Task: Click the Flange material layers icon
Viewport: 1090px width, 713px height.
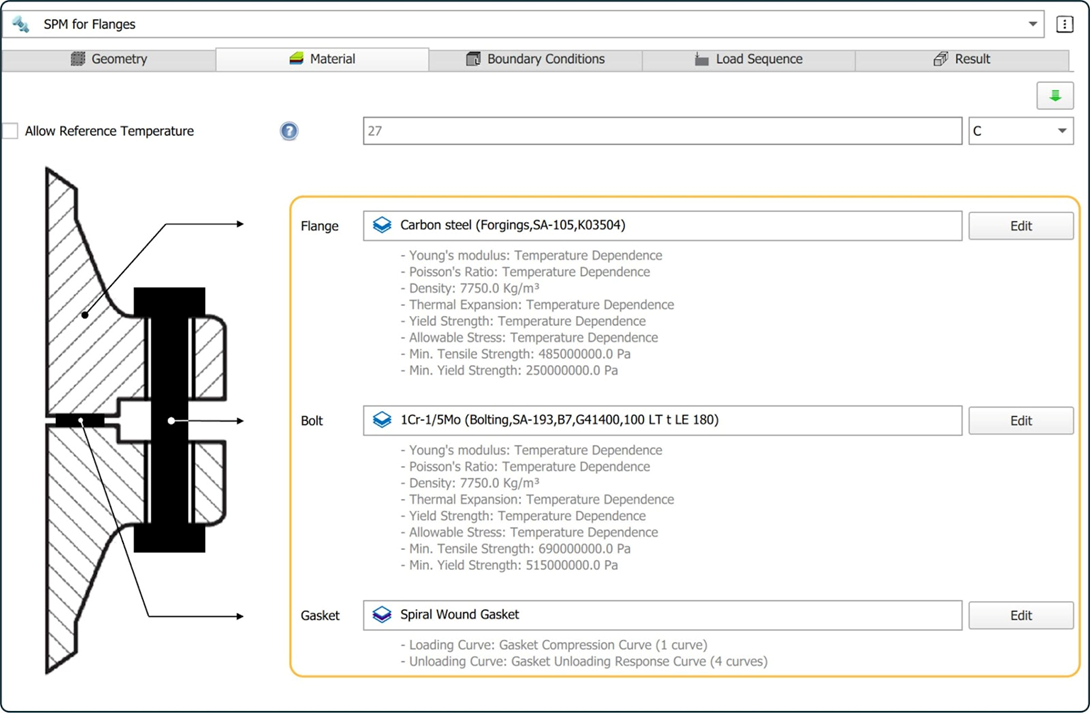Action: pyautogui.click(x=382, y=225)
